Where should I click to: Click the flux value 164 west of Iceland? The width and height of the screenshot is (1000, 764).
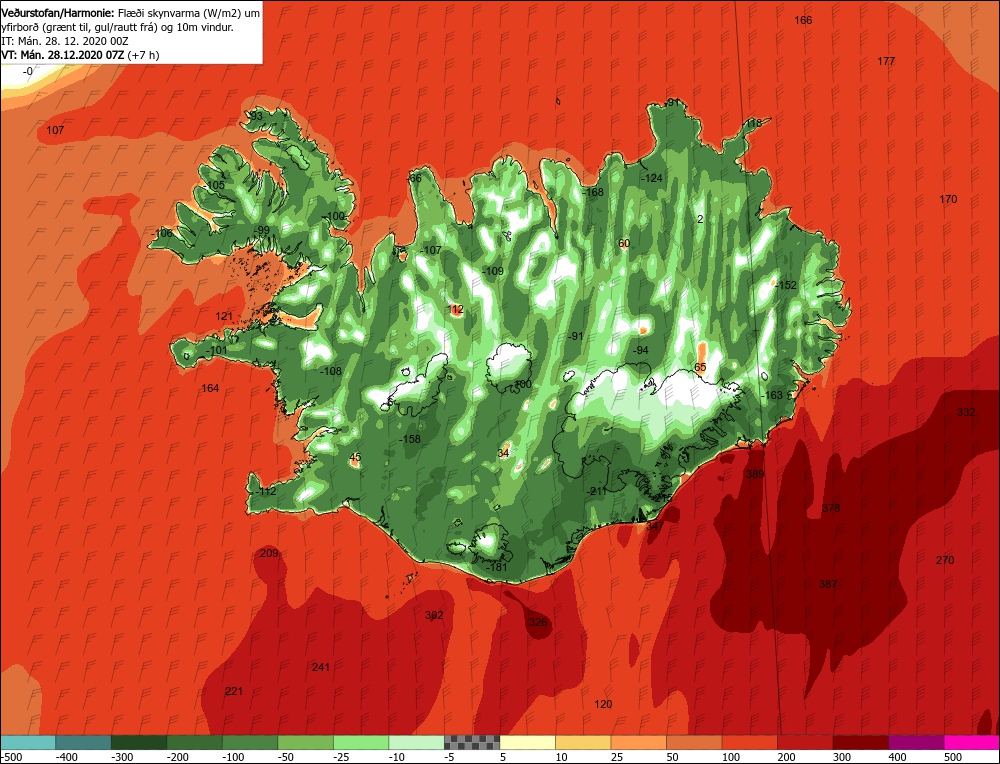coord(210,389)
